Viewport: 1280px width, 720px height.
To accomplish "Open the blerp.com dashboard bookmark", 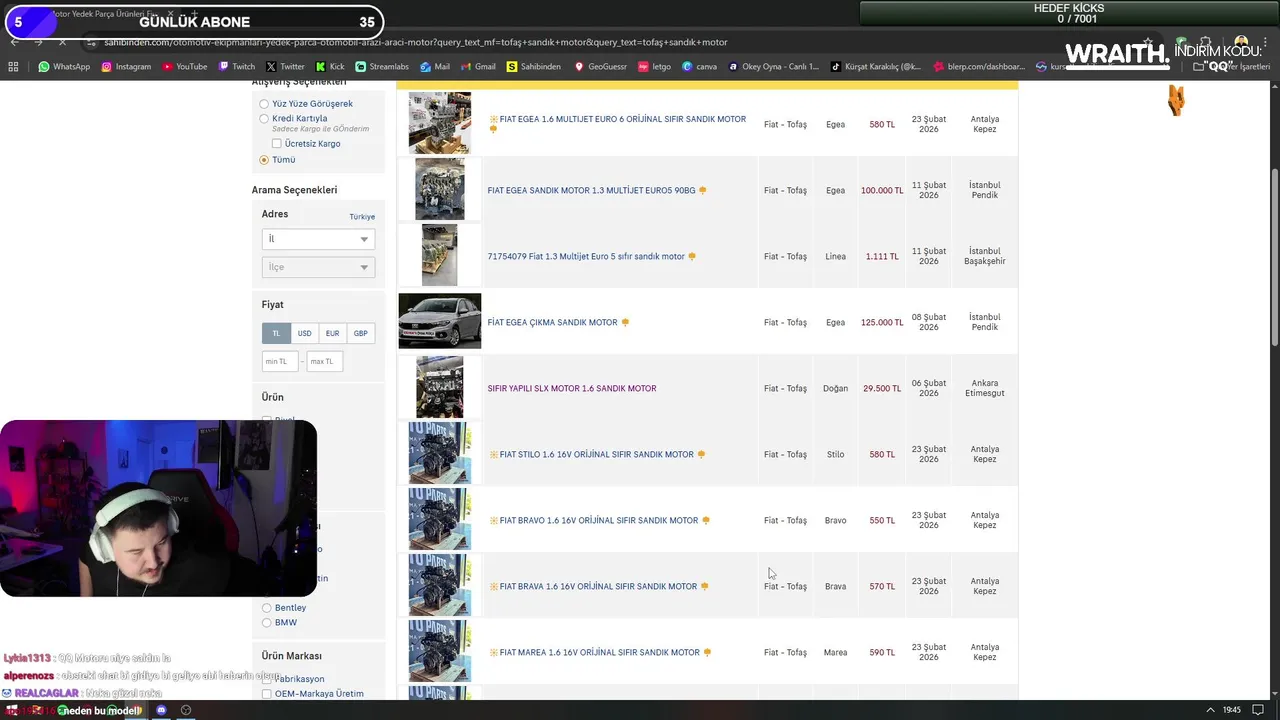I will tap(978, 67).
